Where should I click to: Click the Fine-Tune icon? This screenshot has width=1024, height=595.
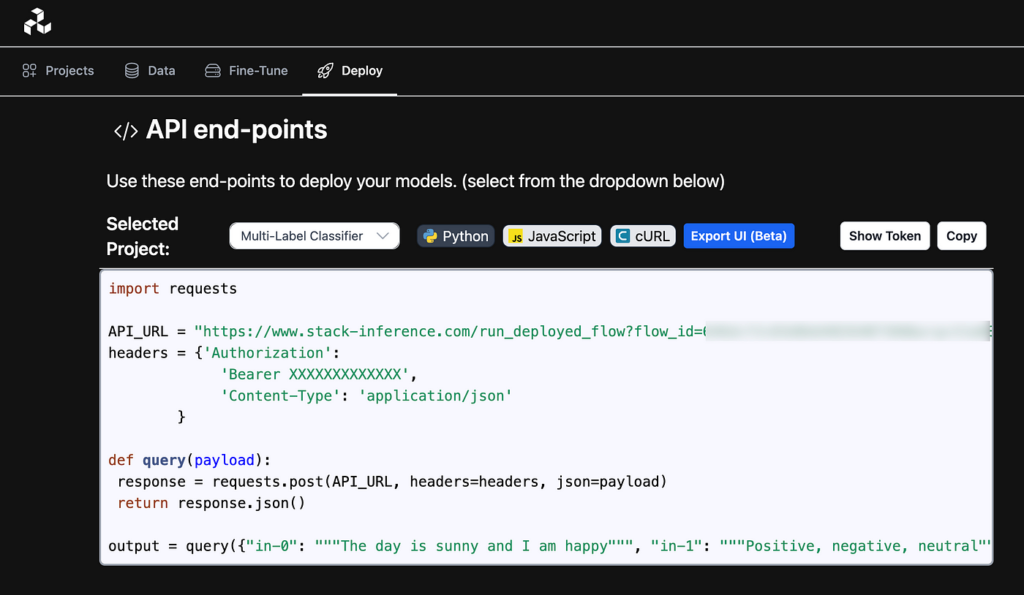coord(212,71)
